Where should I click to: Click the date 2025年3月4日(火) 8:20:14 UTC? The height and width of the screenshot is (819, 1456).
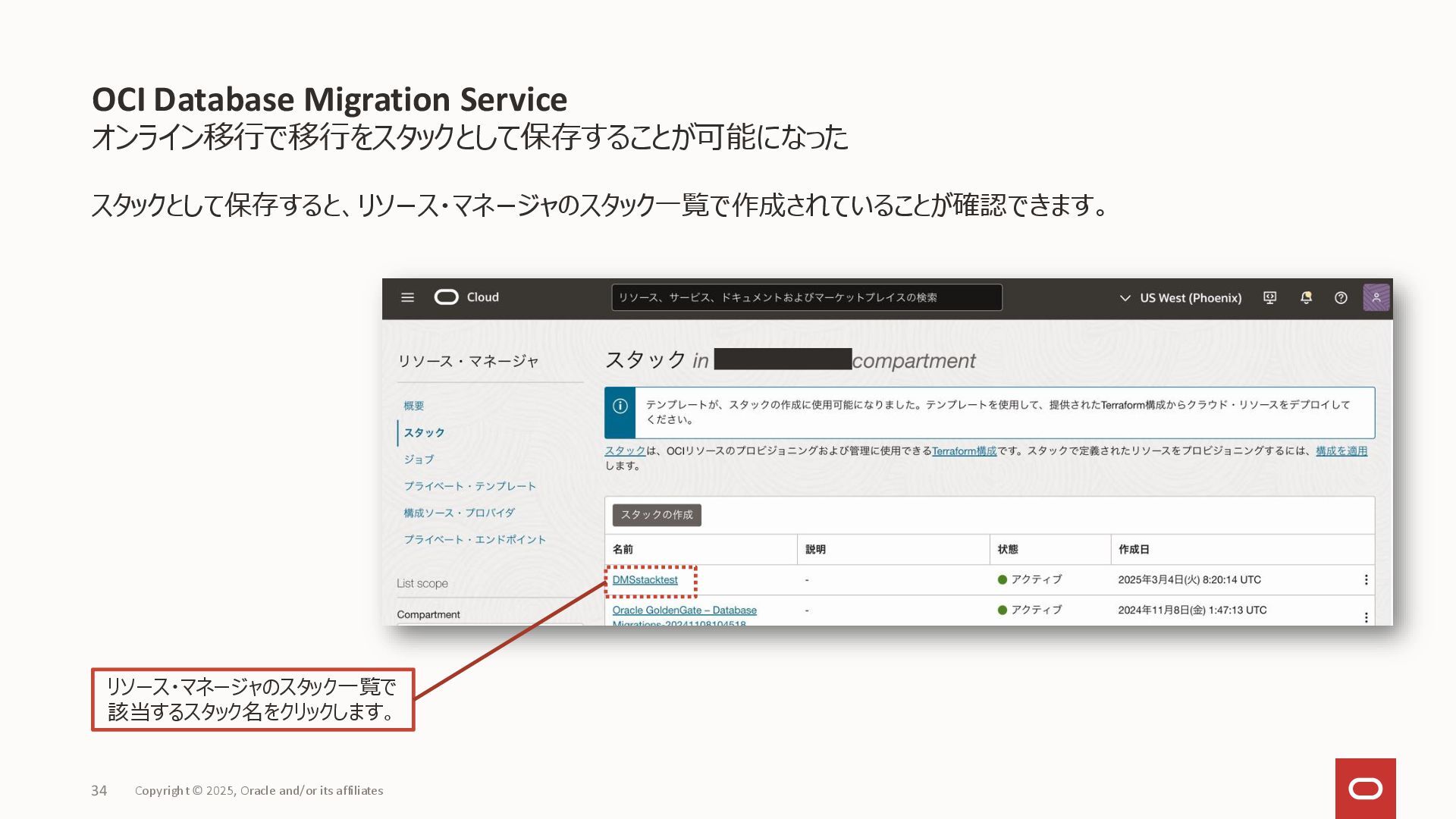tap(1189, 579)
